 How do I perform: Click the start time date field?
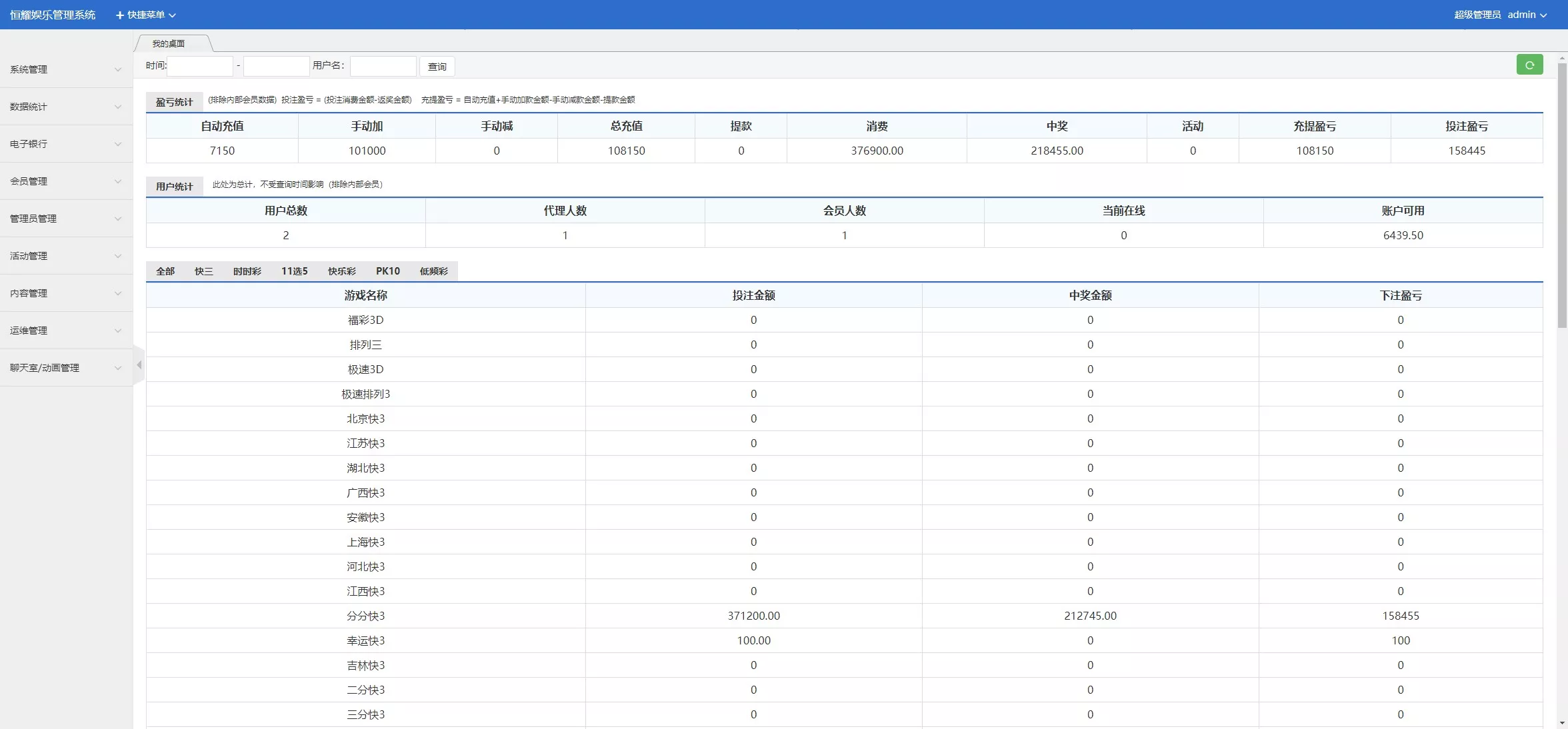[x=199, y=66]
